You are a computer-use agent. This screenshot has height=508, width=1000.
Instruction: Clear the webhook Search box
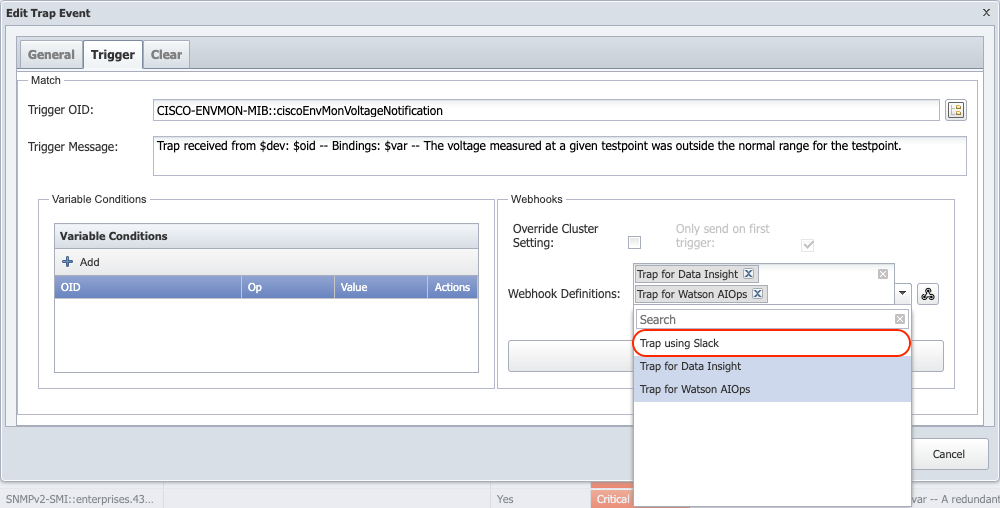coord(899,319)
